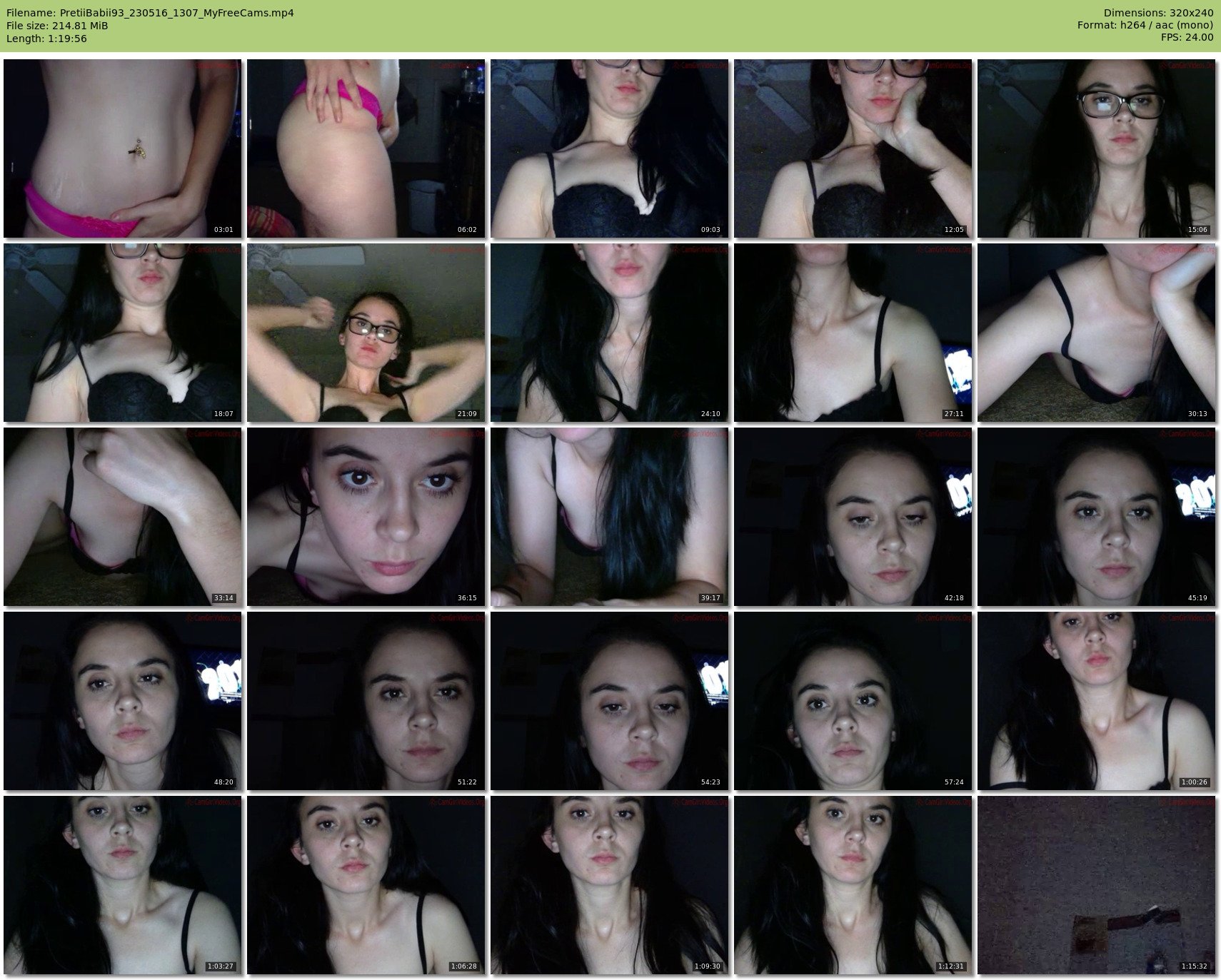1221x980 pixels.
Task: Click the thumbnail at 30:13
Action: (x=1096, y=333)
